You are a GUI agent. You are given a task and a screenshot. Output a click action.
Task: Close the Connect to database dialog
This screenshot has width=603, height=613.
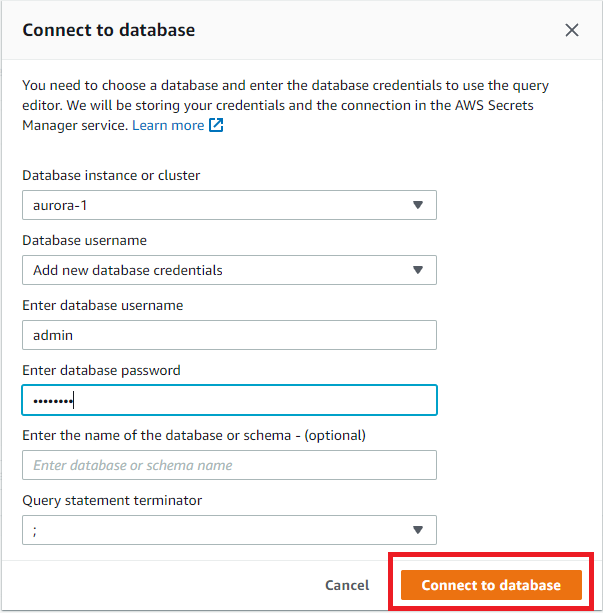click(x=572, y=30)
